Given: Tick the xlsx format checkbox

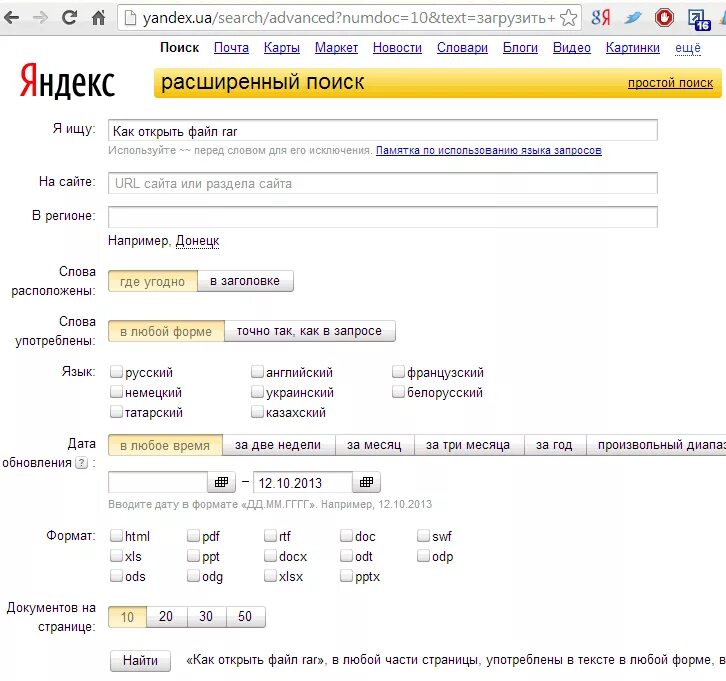Looking at the screenshot, I should click(270, 576).
